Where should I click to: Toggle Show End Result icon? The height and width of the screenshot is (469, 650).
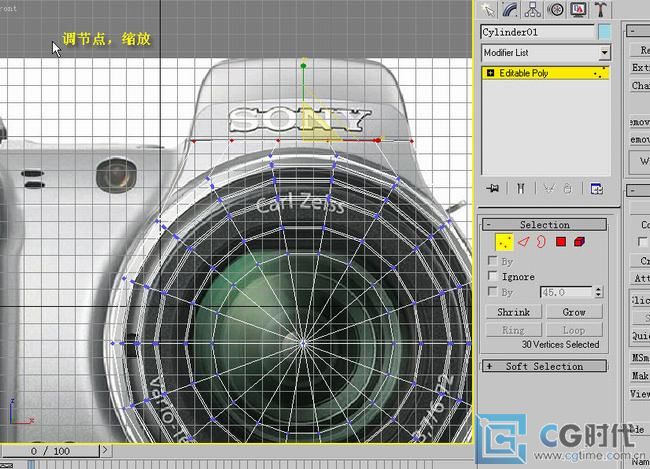coord(521,189)
